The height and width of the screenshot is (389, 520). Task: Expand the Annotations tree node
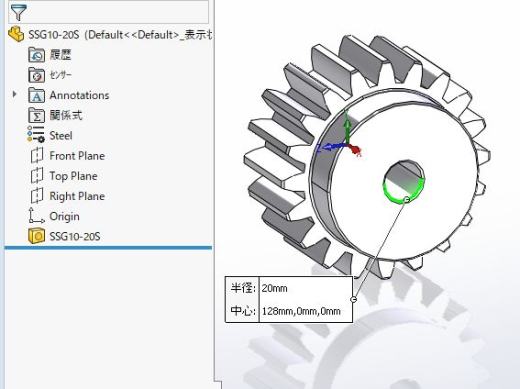click(14, 94)
